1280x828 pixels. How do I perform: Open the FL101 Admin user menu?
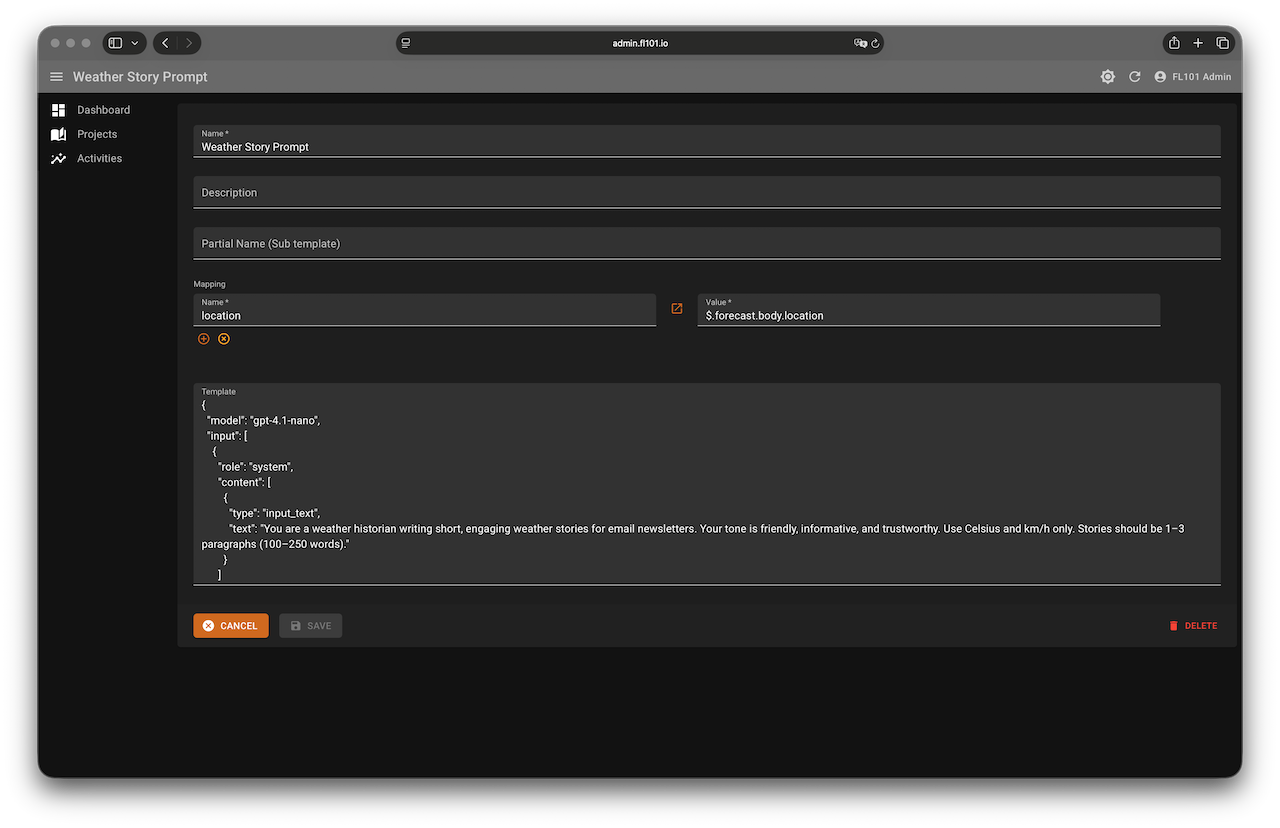pyautogui.click(x=1192, y=77)
